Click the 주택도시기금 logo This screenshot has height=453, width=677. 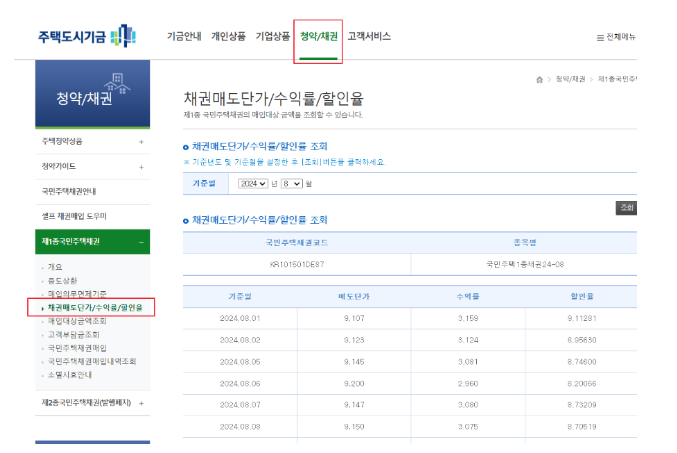pyautogui.click(x=87, y=36)
